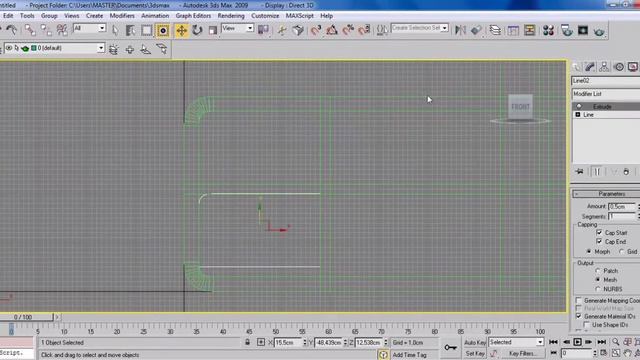Viewport: 640px width, 360px height.
Task: Open the Modifier List dropdown
Action: click(606, 94)
